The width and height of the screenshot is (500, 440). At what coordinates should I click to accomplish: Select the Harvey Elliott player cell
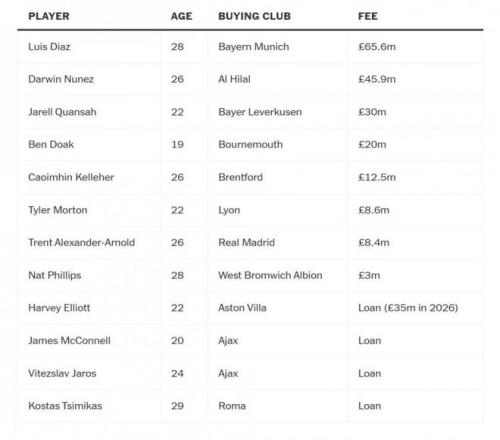point(59,308)
